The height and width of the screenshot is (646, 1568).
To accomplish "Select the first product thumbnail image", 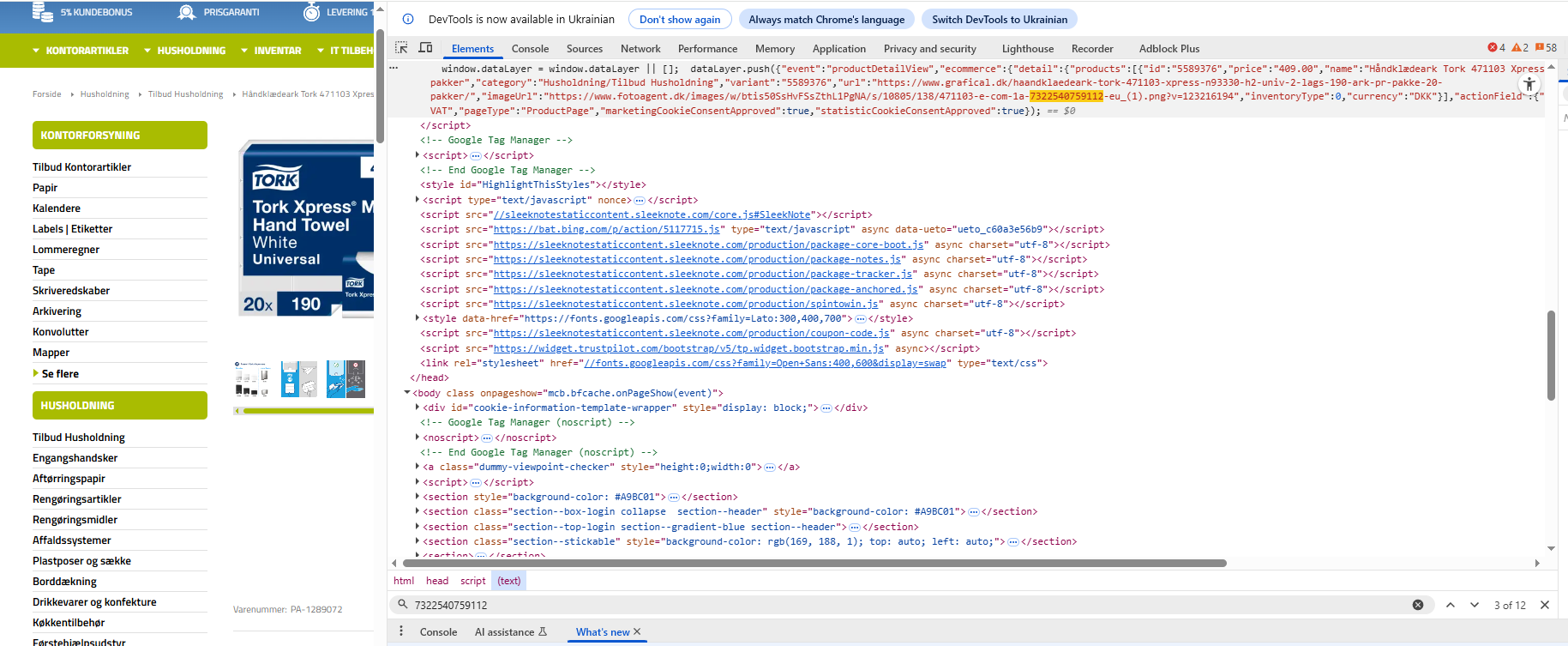I will 253,378.
